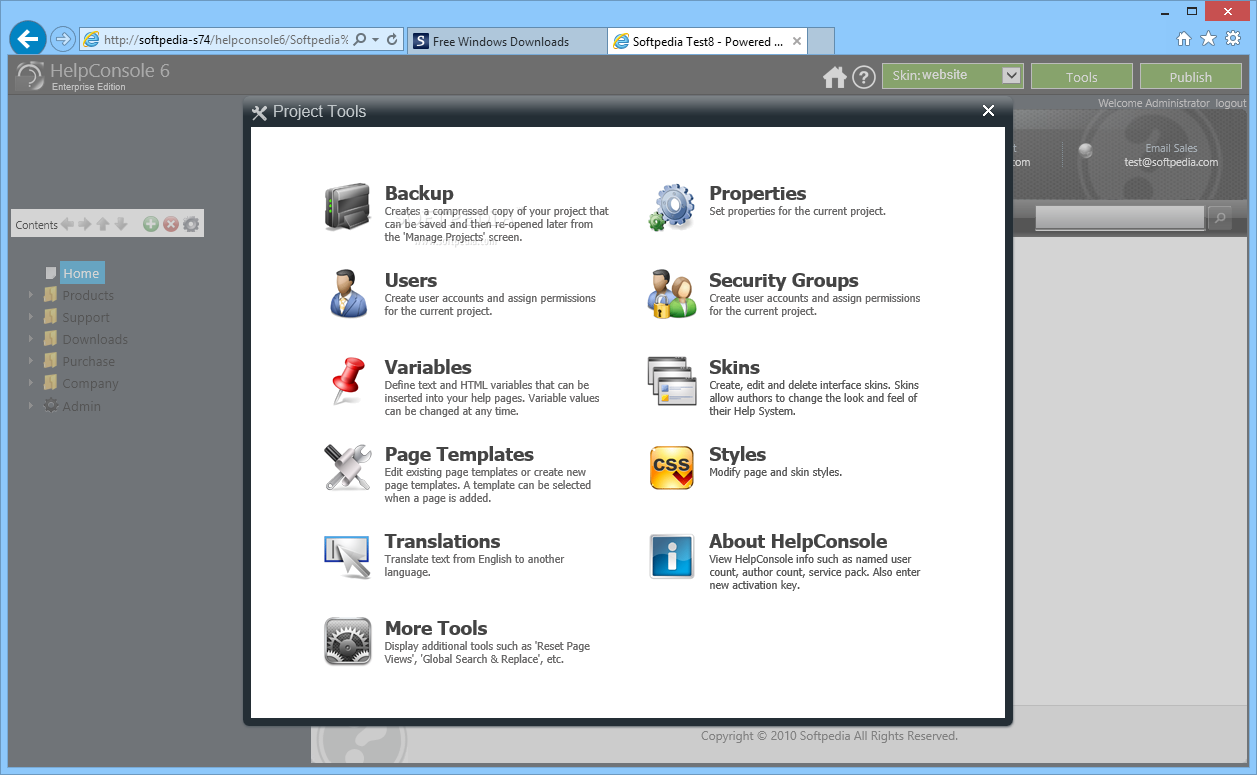Viewport: 1257px width, 775px height.
Task: Open the More Tools heading link
Action: [436, 628]
